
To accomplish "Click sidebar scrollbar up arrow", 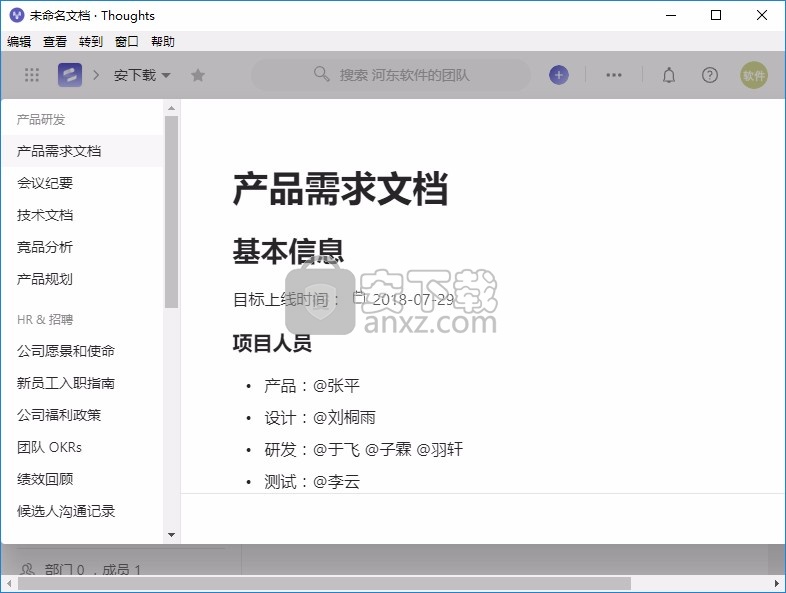I will click(171, 108).
